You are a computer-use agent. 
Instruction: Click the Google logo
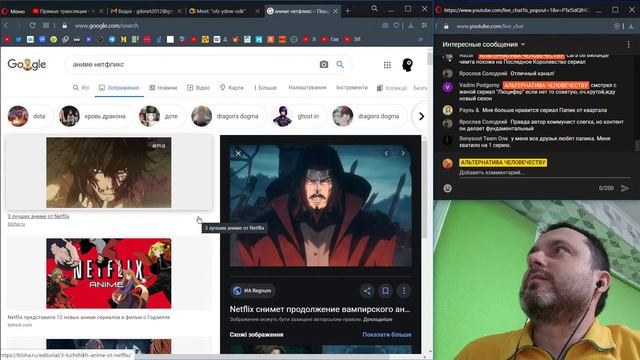27,64
